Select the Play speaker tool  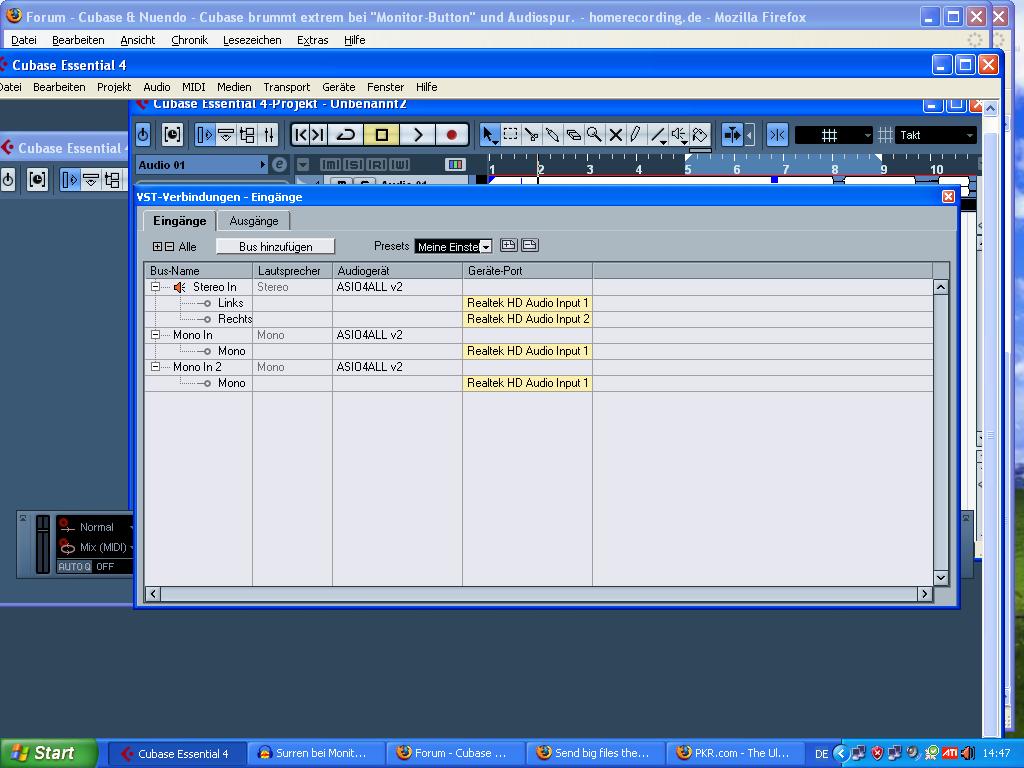pos(679,135)
